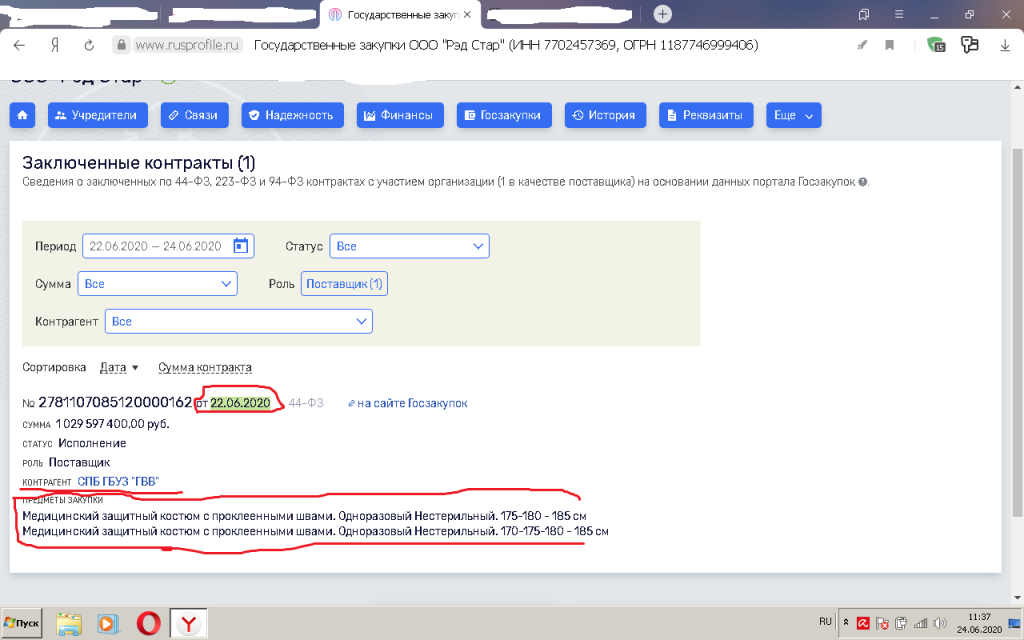Bookmark this page with the bookmark icon
Image resolution: width=1024 pixels, height=640 pixels.
click(888, 45)
